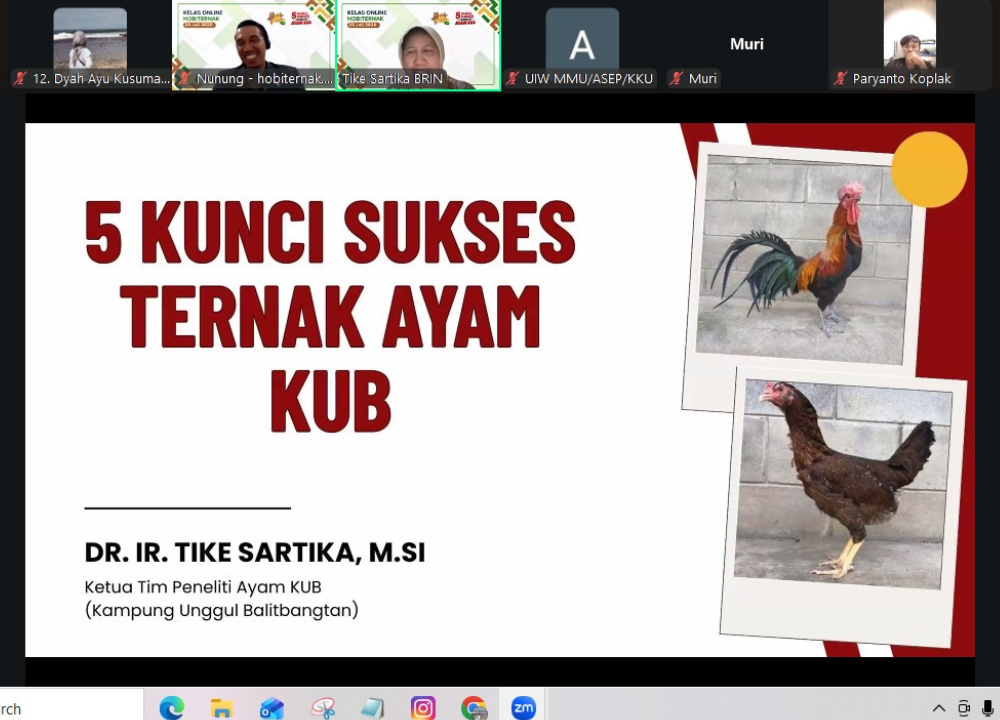Click the 'UIW MMU/ASEP/KKU' name label
Image resolution: width=1000 pixels, height=720 pixels.
[589, 78]
